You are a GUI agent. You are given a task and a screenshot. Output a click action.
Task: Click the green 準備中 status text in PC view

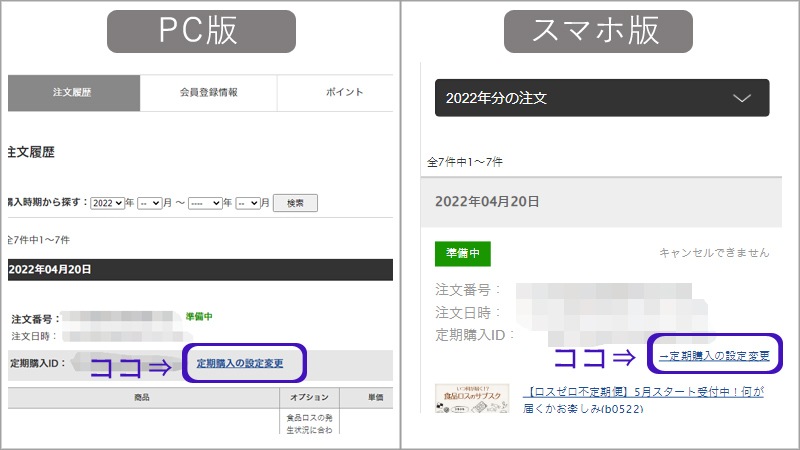tap(199, 317)
